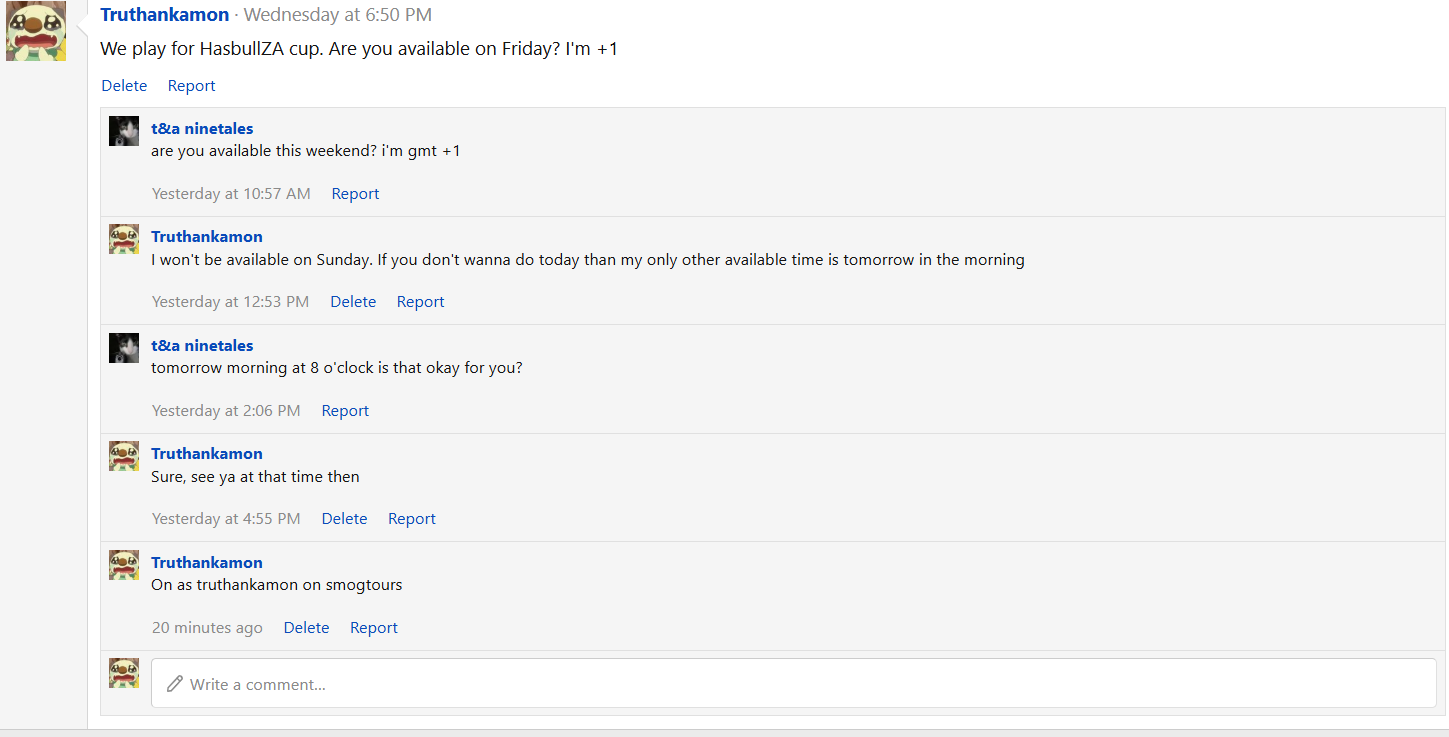Click Truthankamon avatar beside the 'available on Sunday' comment
Screen dimensions: 1449x737
pyautogui.click(x=124, y=239)
